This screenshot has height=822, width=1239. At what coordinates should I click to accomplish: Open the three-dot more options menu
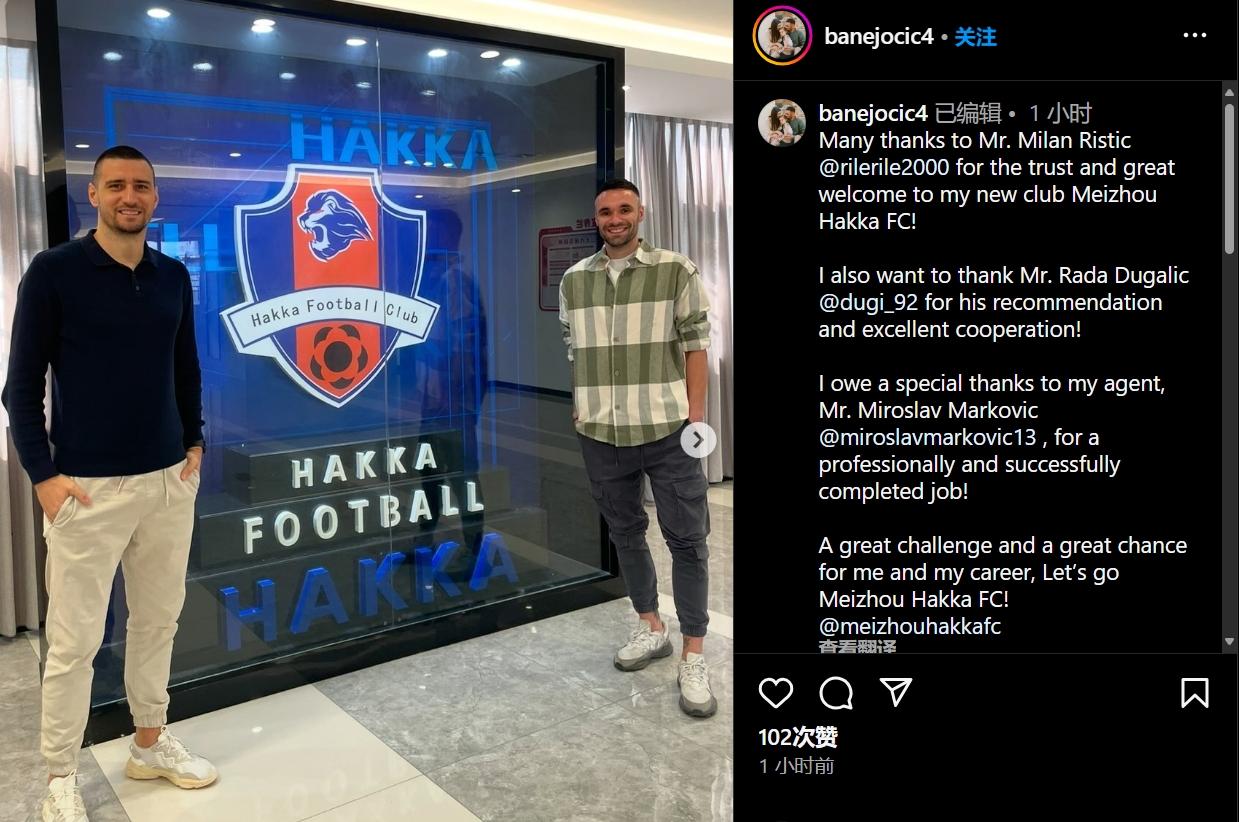pyautogui.click(x=1195, y=36)
